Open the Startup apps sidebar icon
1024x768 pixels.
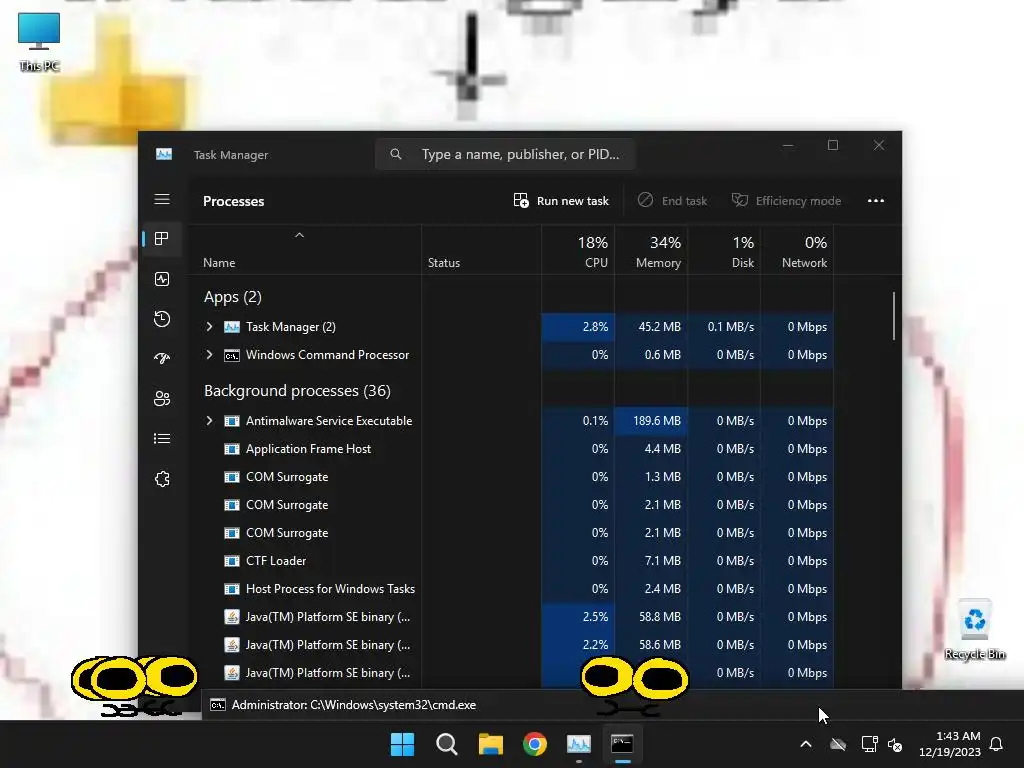(x=162, y=359)
